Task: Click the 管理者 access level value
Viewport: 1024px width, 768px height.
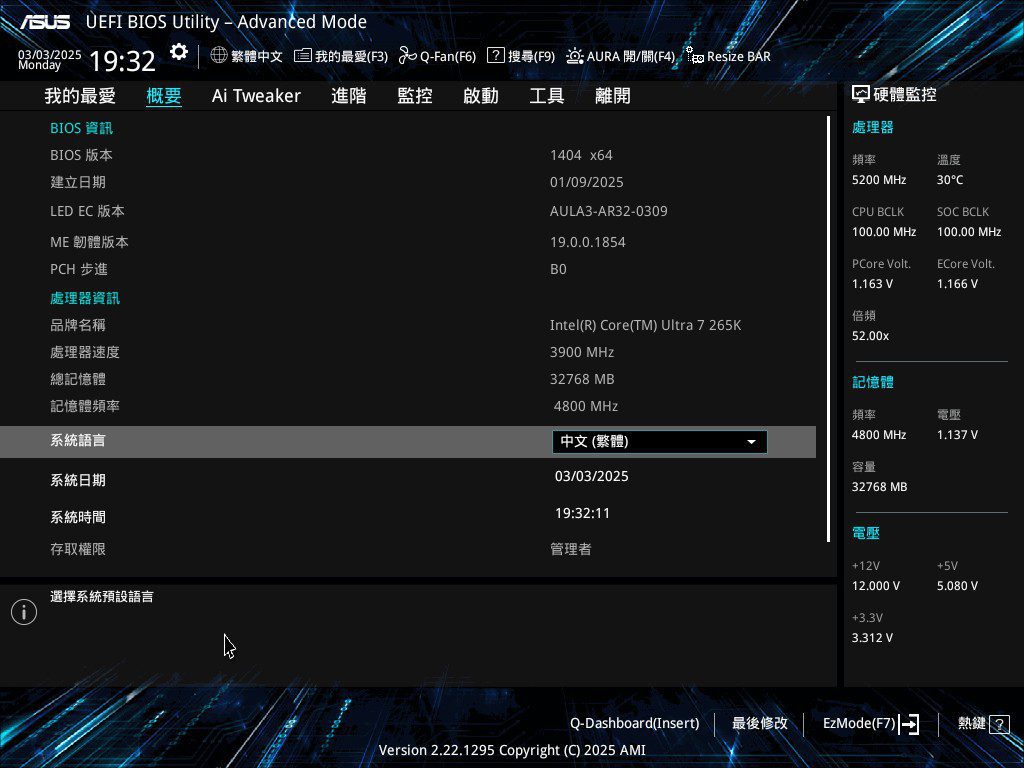Action: tap(571, 549)
